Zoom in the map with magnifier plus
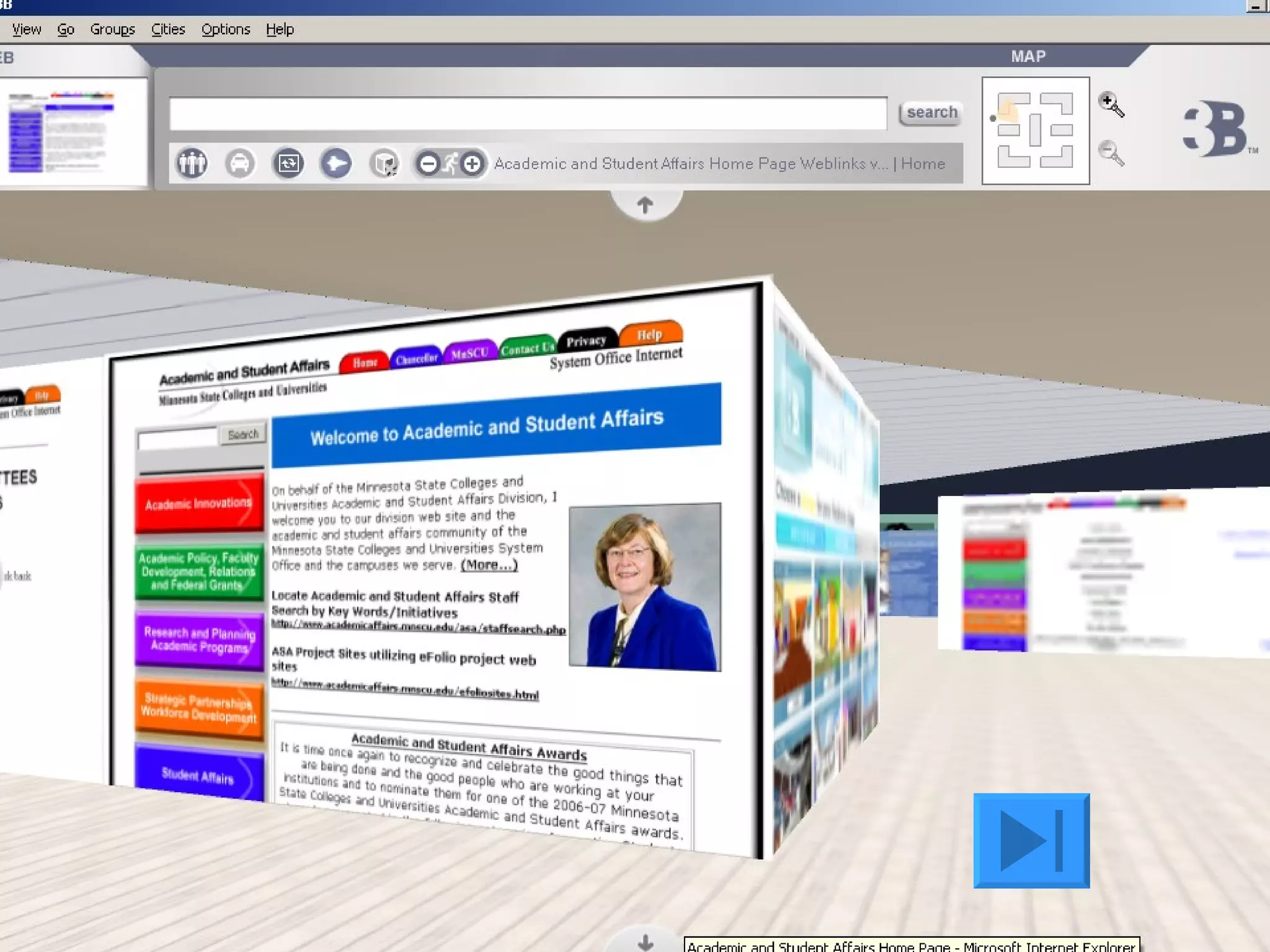The height and width of the screenshot is (952, 1270). point(1111,104)
